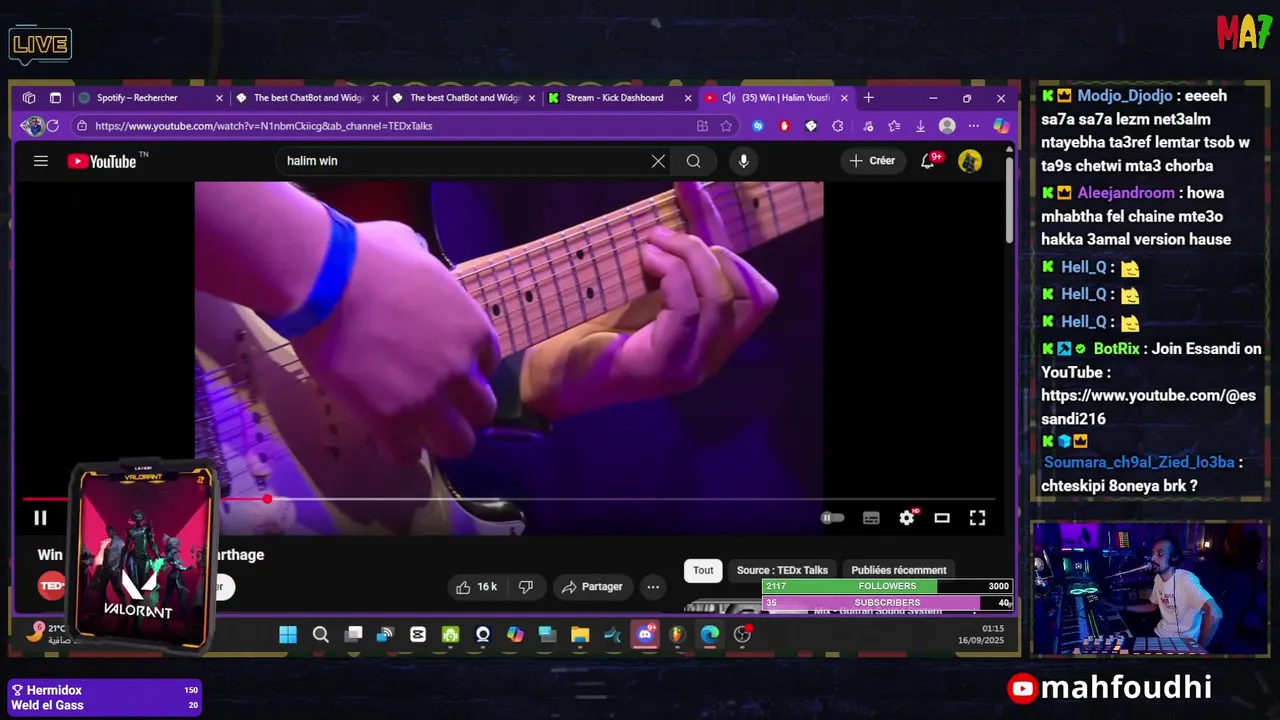1280x720 pixels.
Task: Enter fullscreen on the video player
Action: (x=977, y=518)
